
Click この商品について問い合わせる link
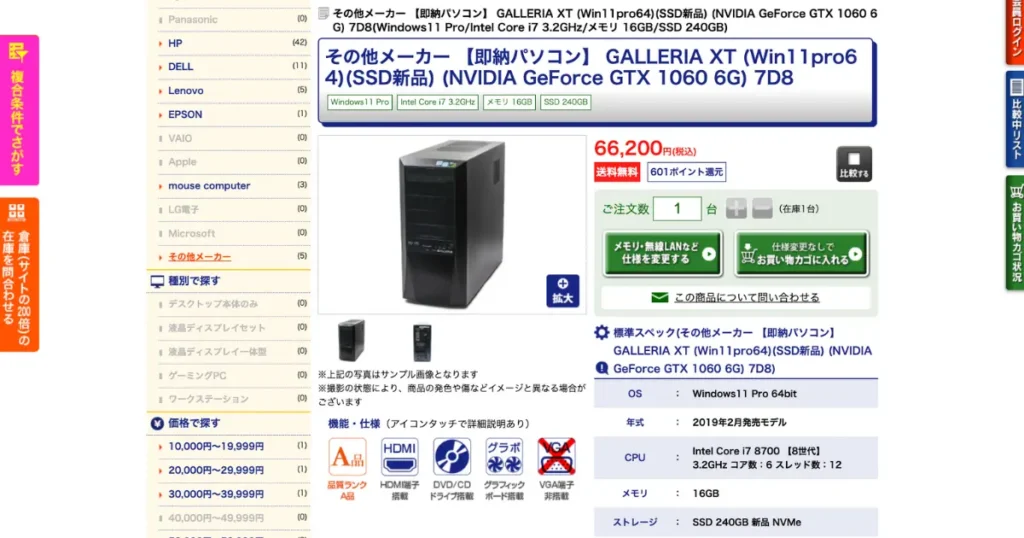coord(746,297)
